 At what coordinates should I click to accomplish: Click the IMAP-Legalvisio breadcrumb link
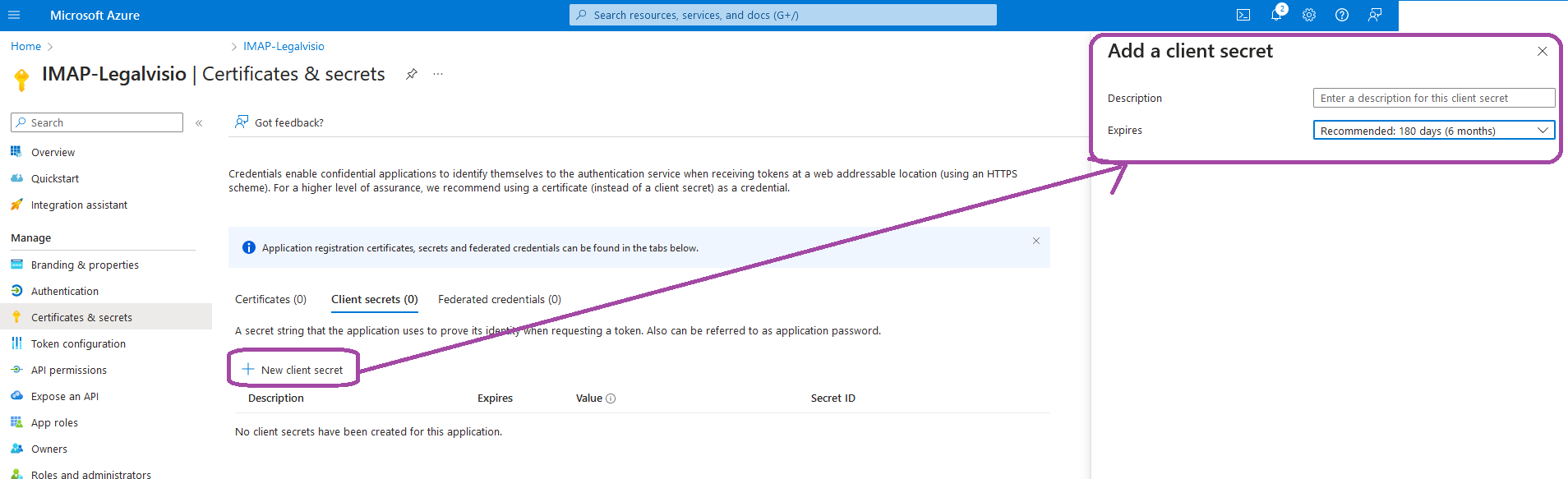pyautogui.click(x=284, y=46)
